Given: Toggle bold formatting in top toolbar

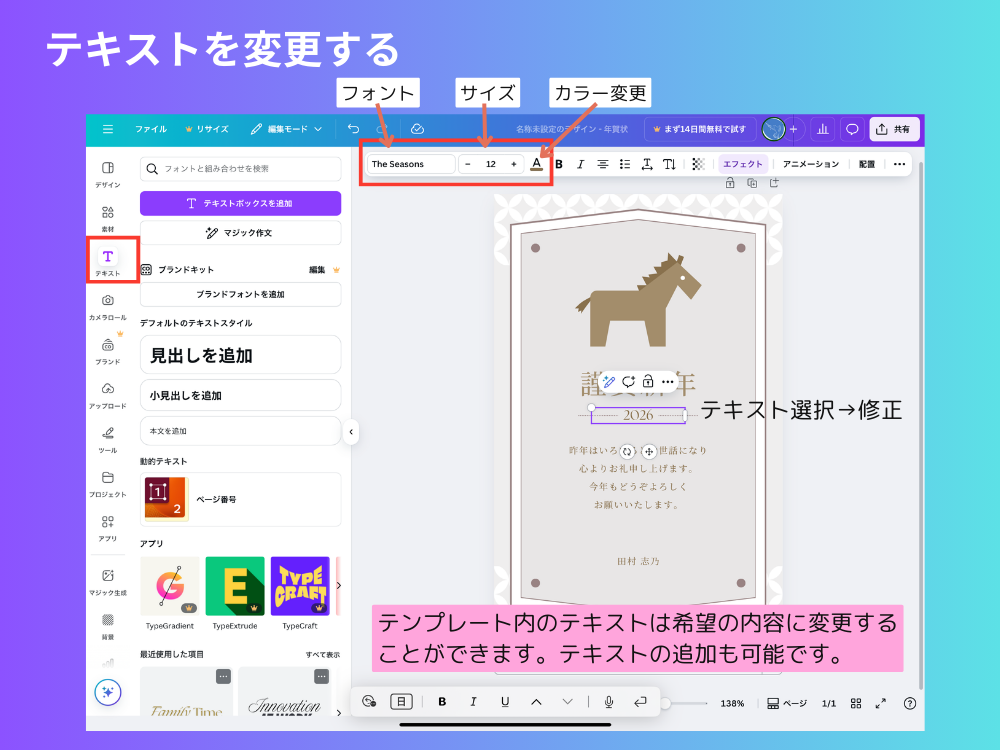Looking at the screenshot, I should tap(561, 163).
